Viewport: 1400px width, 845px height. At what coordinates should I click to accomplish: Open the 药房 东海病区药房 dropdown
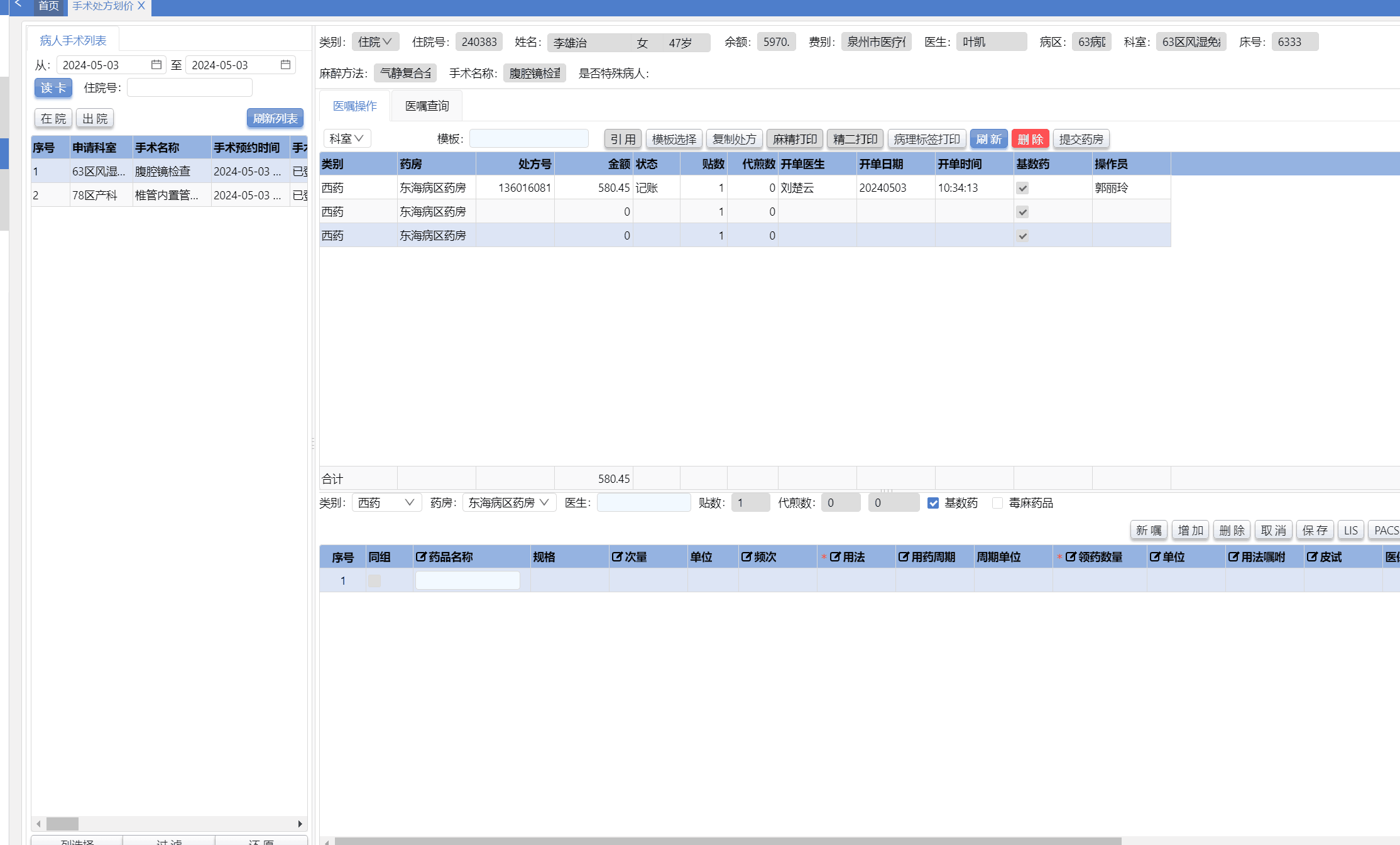509,503
